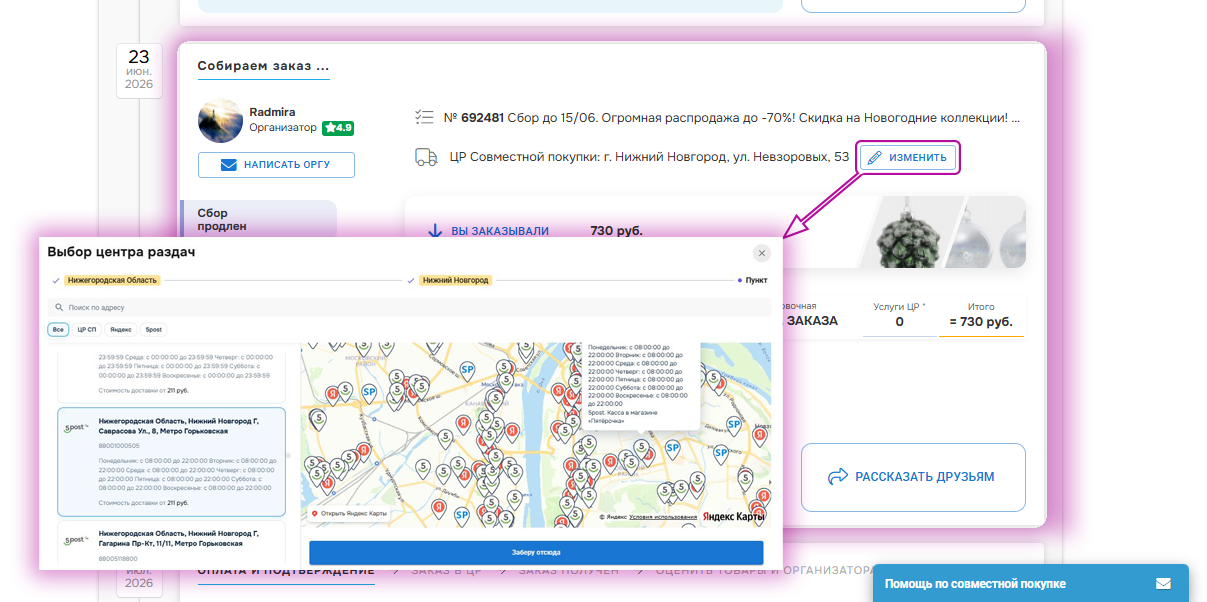Click the green 4.9 star rating badge

click(x=338, y=128)
